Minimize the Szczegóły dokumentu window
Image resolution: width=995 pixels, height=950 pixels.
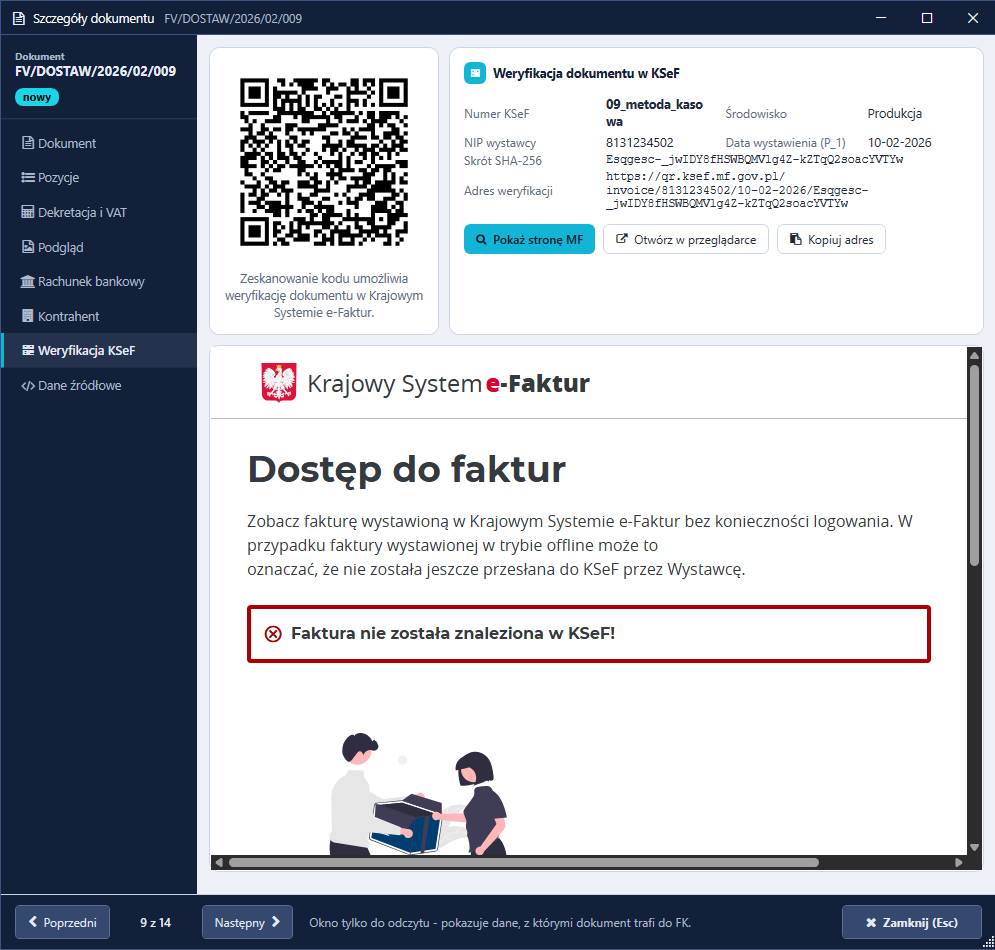click(881, 18)
